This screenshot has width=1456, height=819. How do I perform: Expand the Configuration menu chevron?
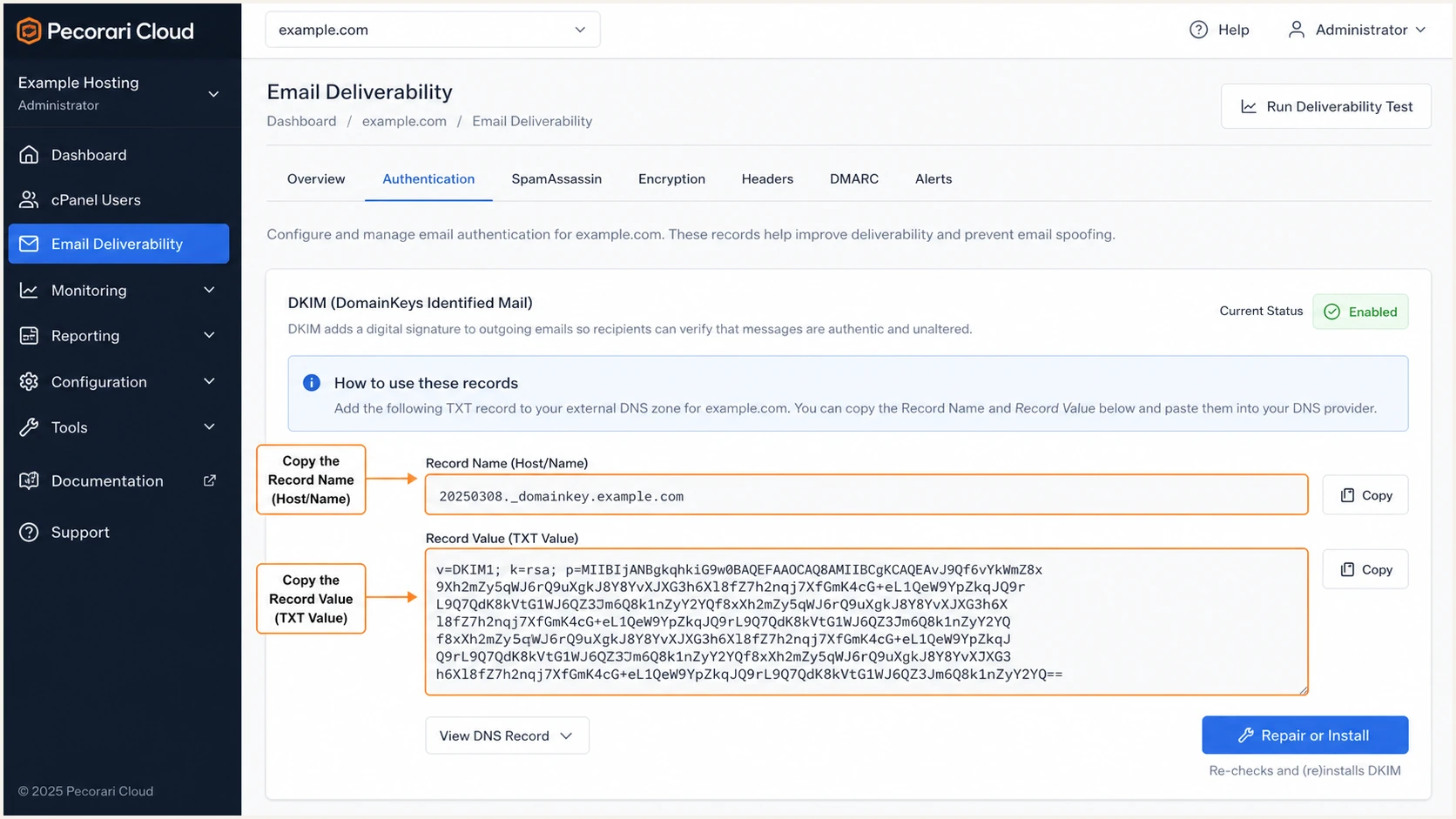209,381
